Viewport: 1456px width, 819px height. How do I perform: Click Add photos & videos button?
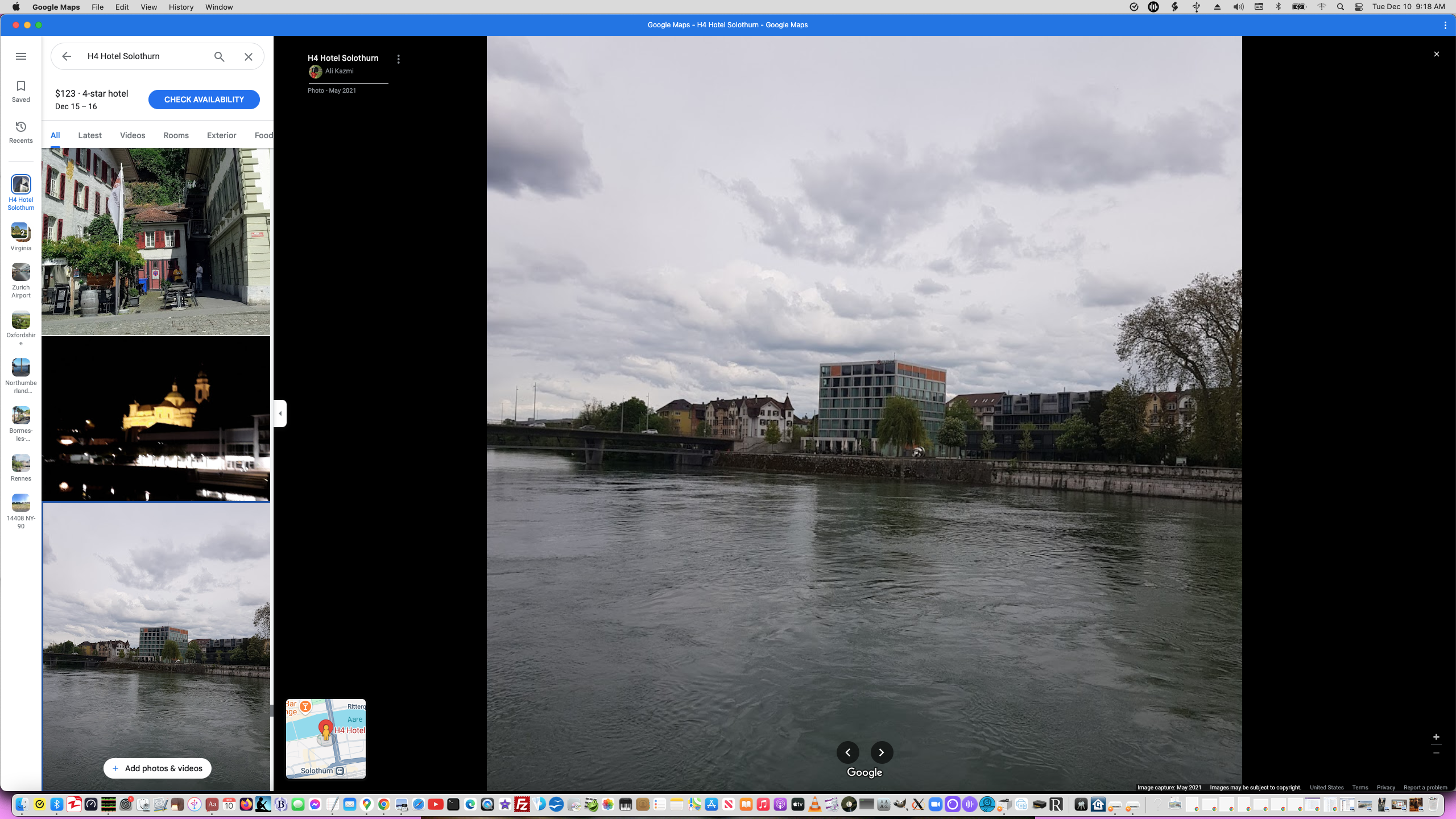coord(158,768)
